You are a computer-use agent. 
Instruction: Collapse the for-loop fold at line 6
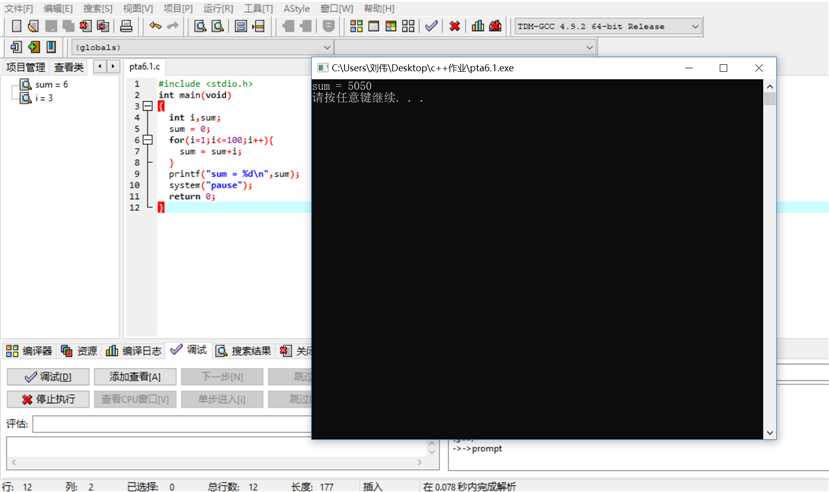148,140
